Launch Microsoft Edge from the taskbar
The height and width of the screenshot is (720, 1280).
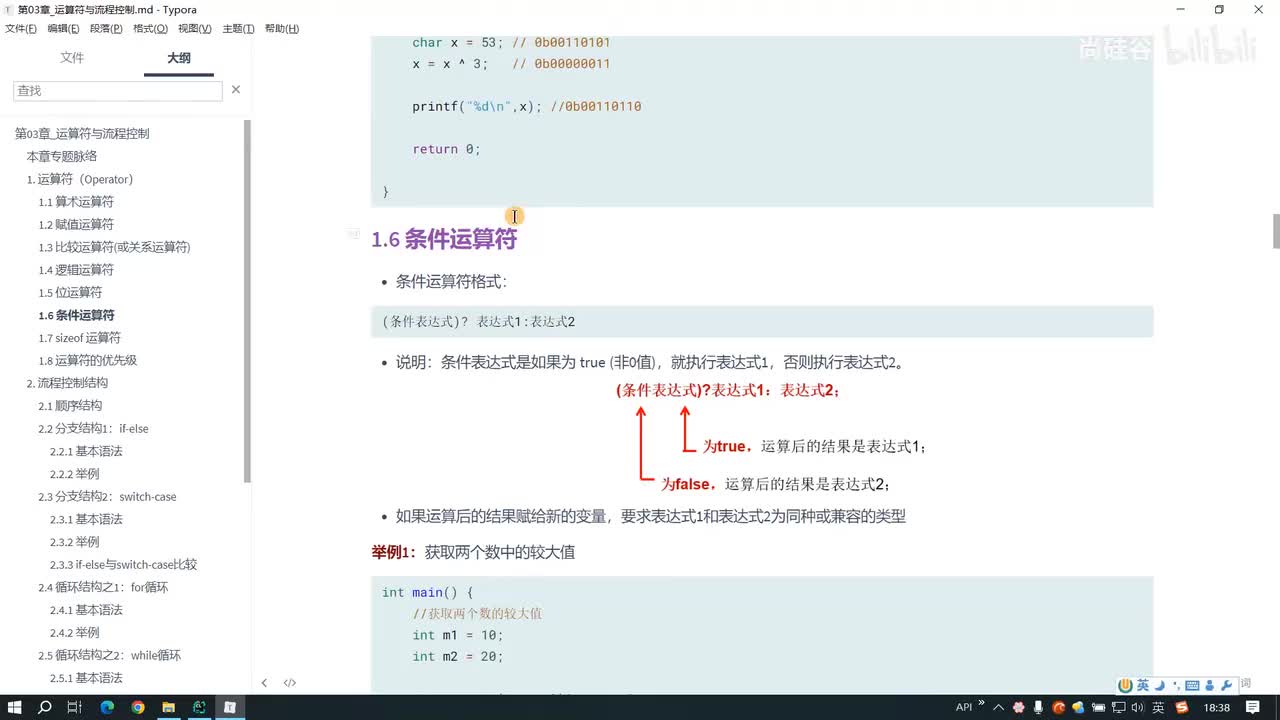(x=107, y=707)
